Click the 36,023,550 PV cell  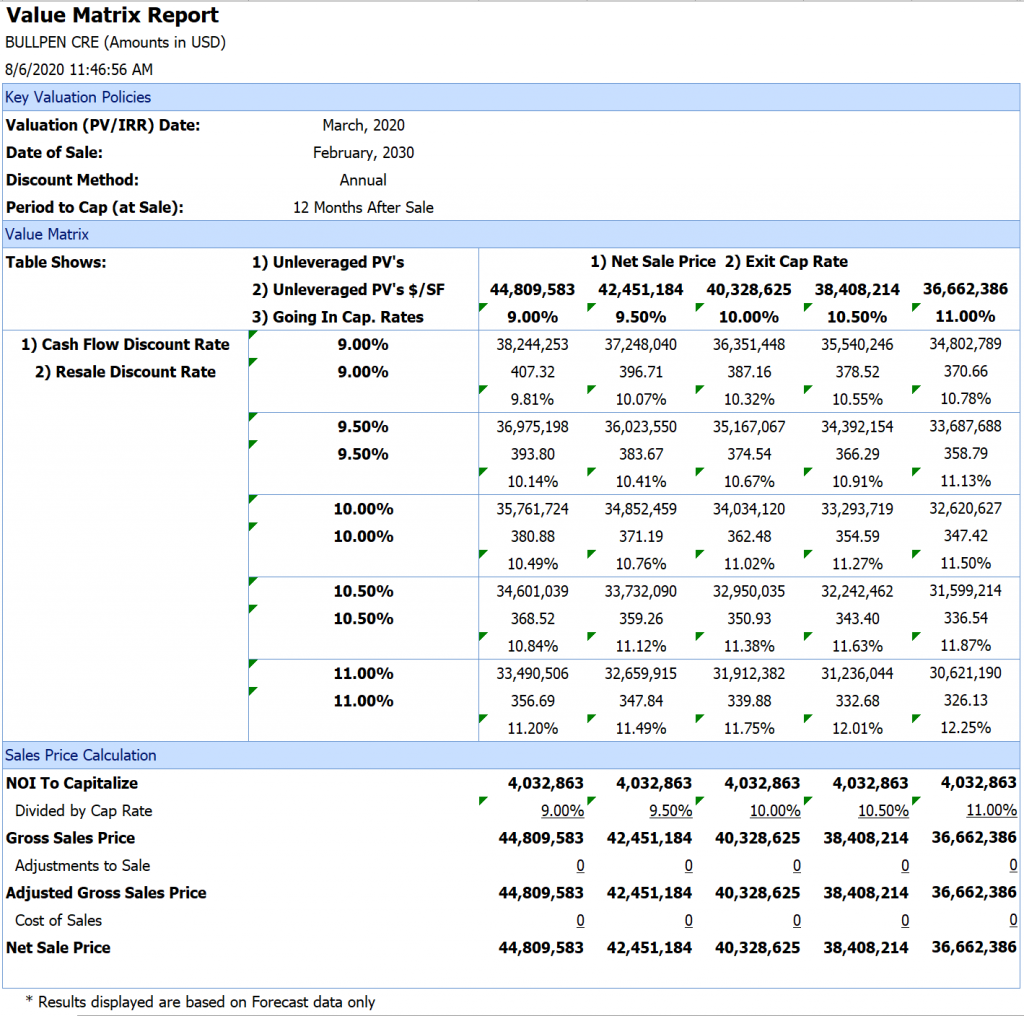(x=641, y=427)
